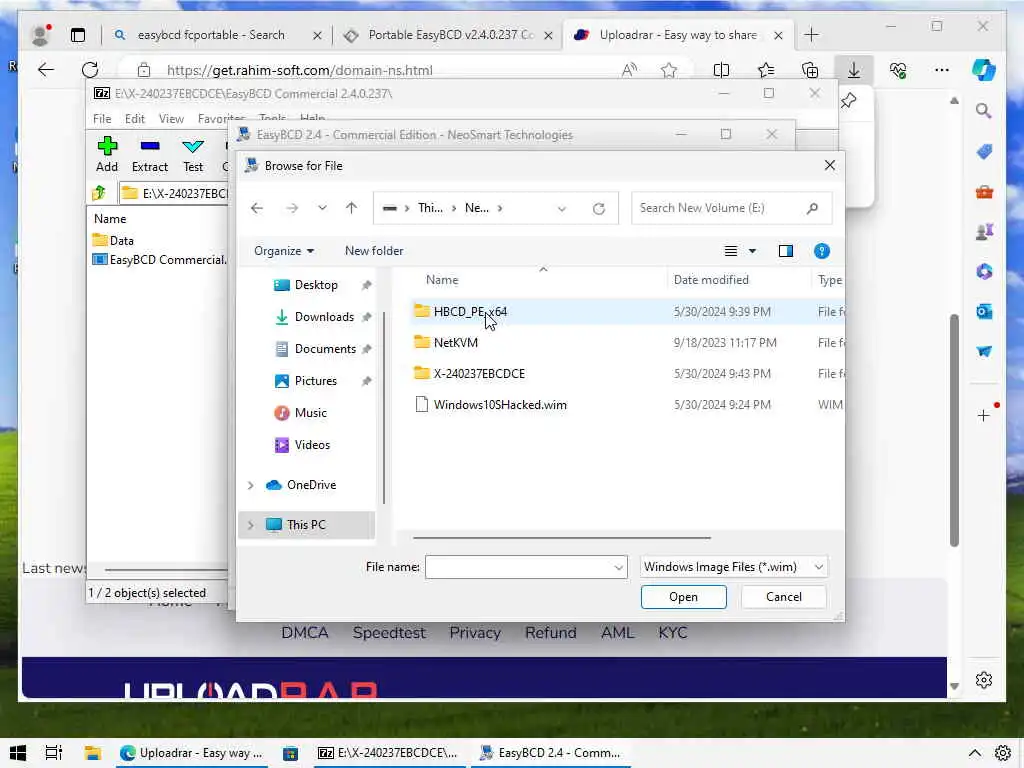This screenshot has width=1024, height=768.
Task: Open the file dialog help icon
Action: coord(822,251)
